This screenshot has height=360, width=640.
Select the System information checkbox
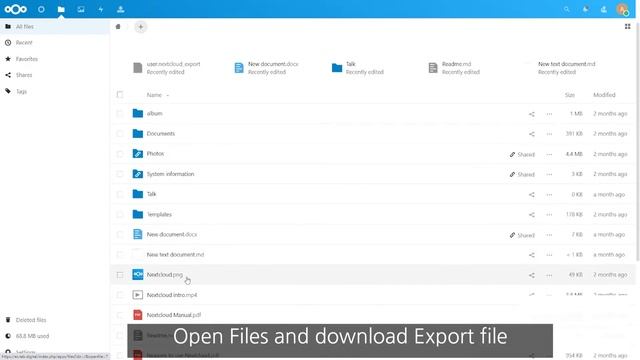(120, 174)
